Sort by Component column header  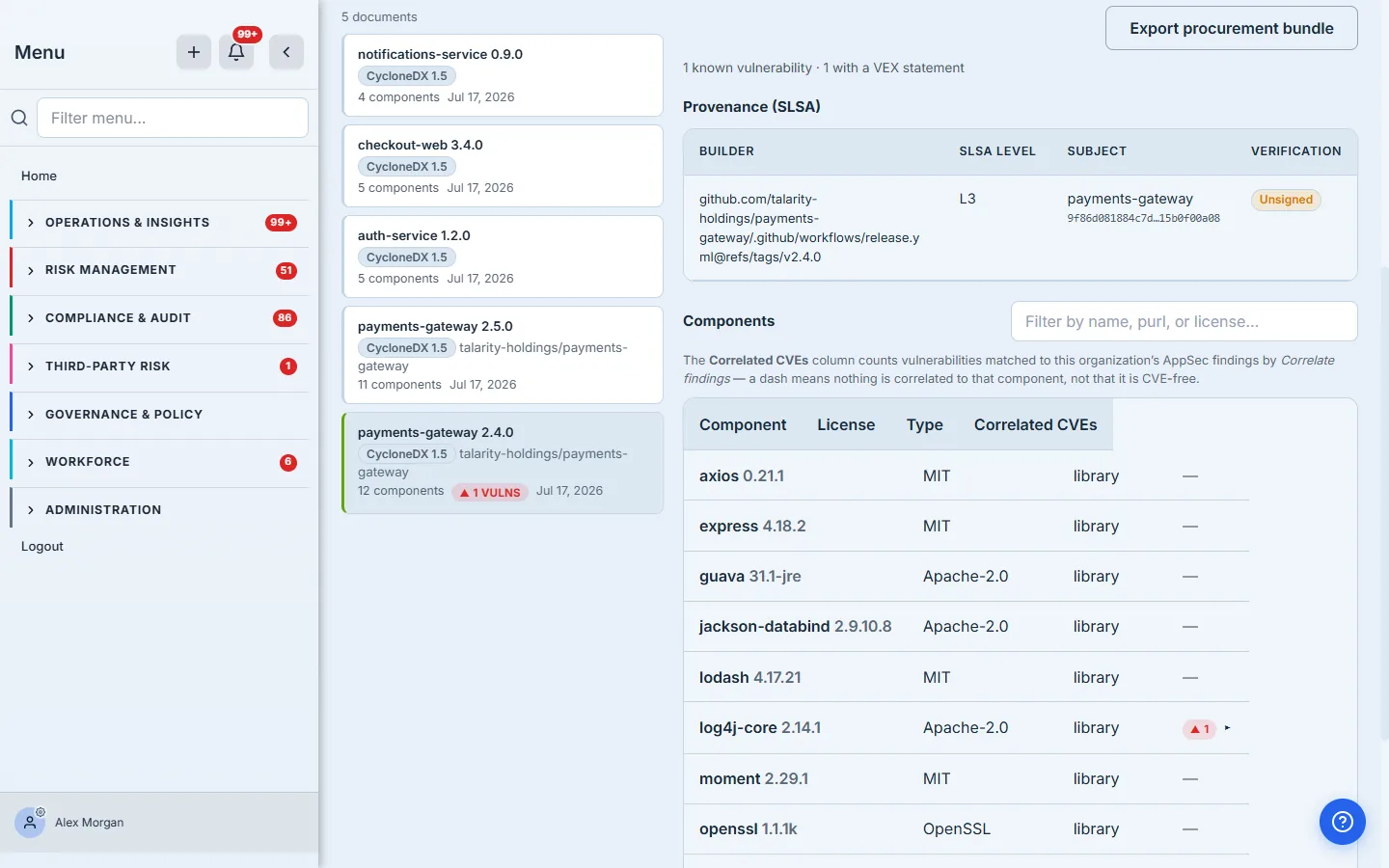point(743,424)
